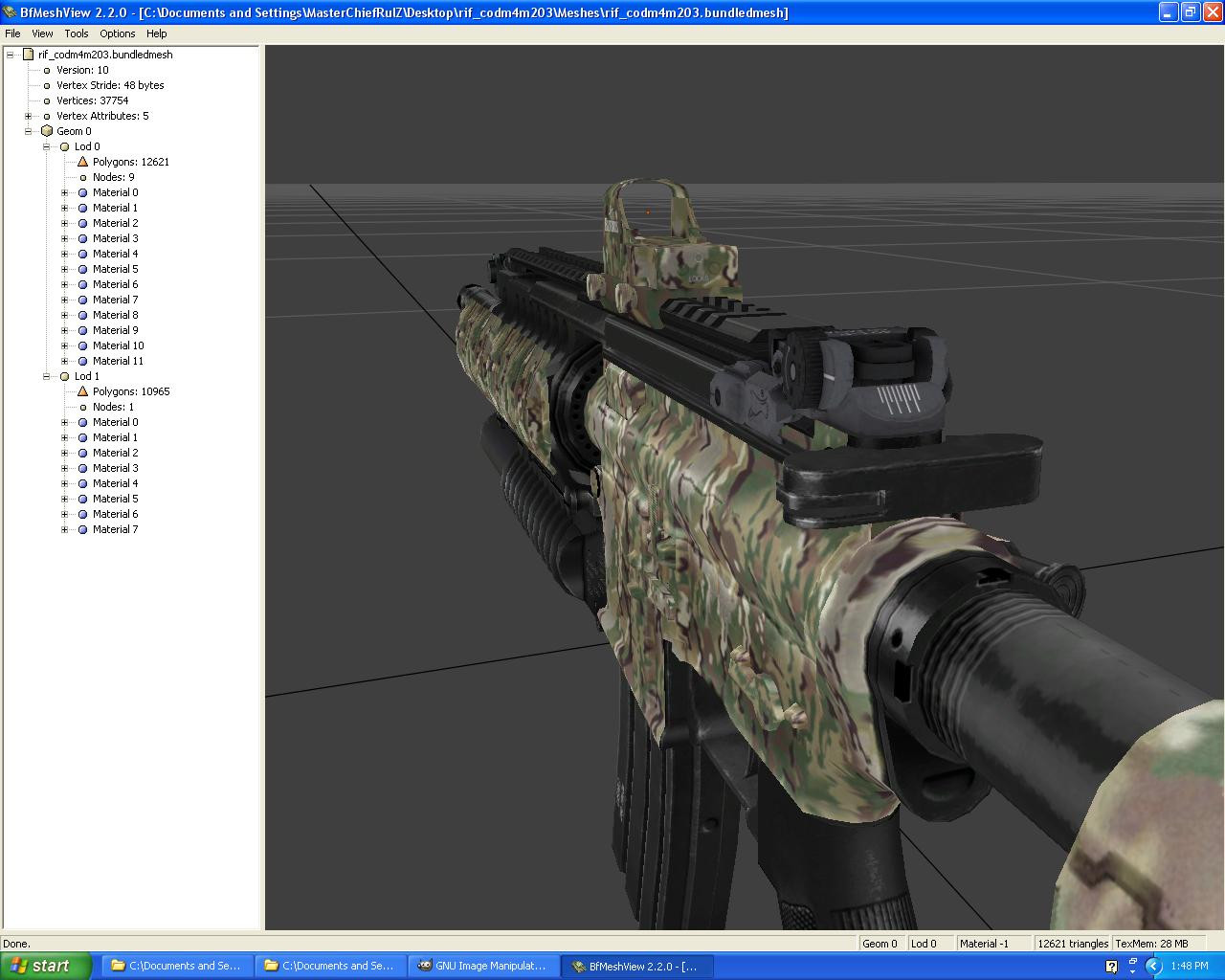Select the Lod 1 icon
1225x980 pixels.
64,376
